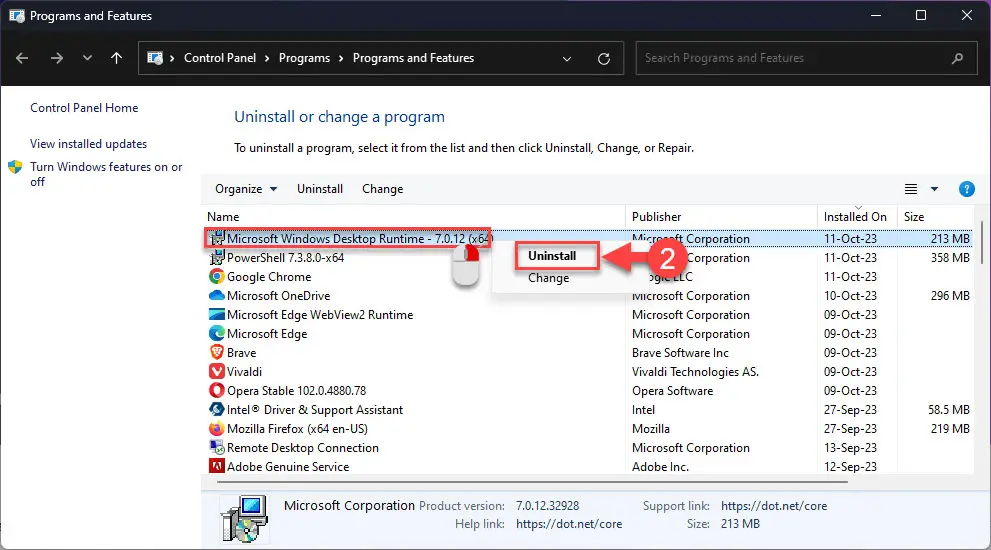Click the installer icon in details pane
Viewport: 991px width, 550px height.
pyautogui.click(x=244, y=518)
